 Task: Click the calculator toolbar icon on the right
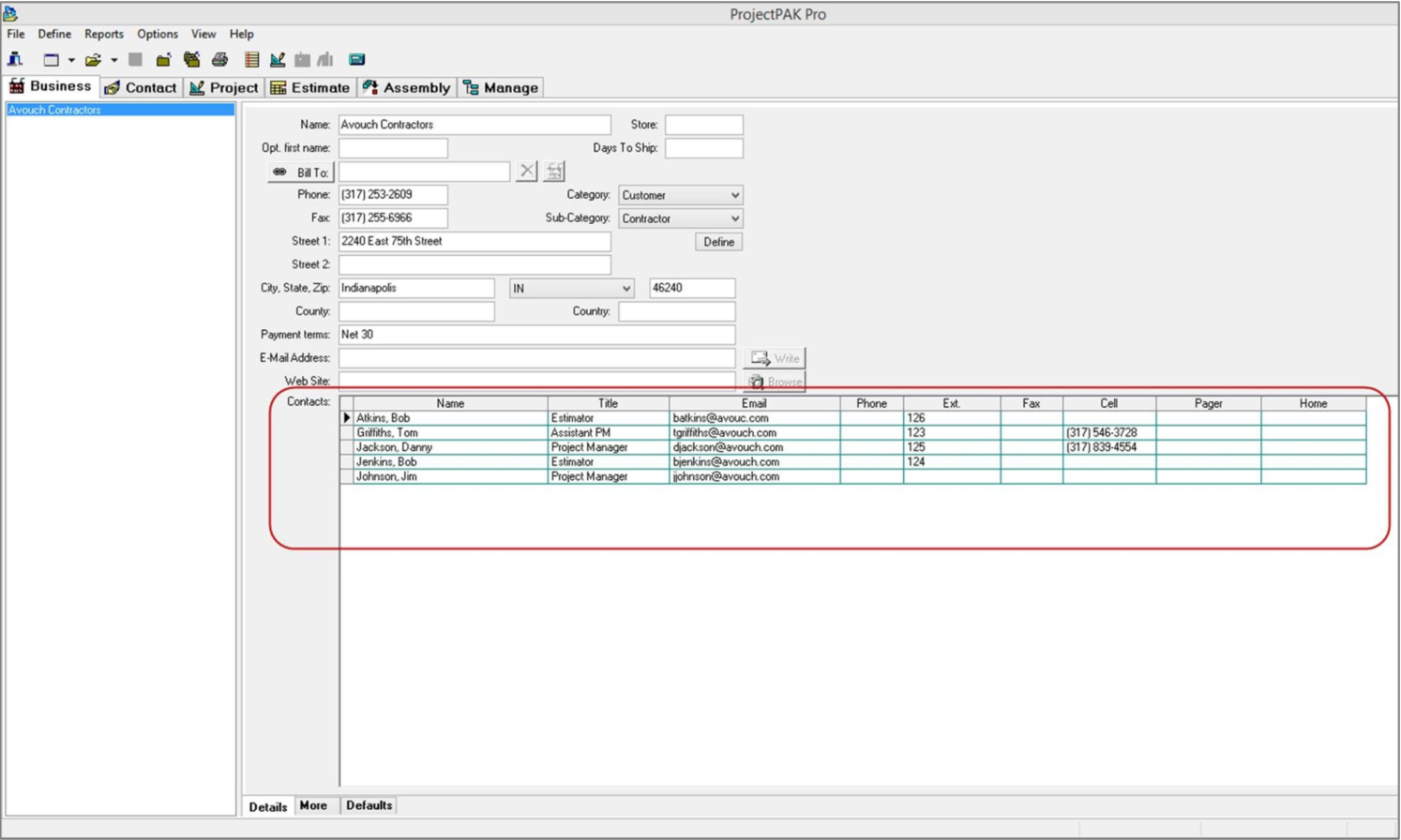click(356, 58)
